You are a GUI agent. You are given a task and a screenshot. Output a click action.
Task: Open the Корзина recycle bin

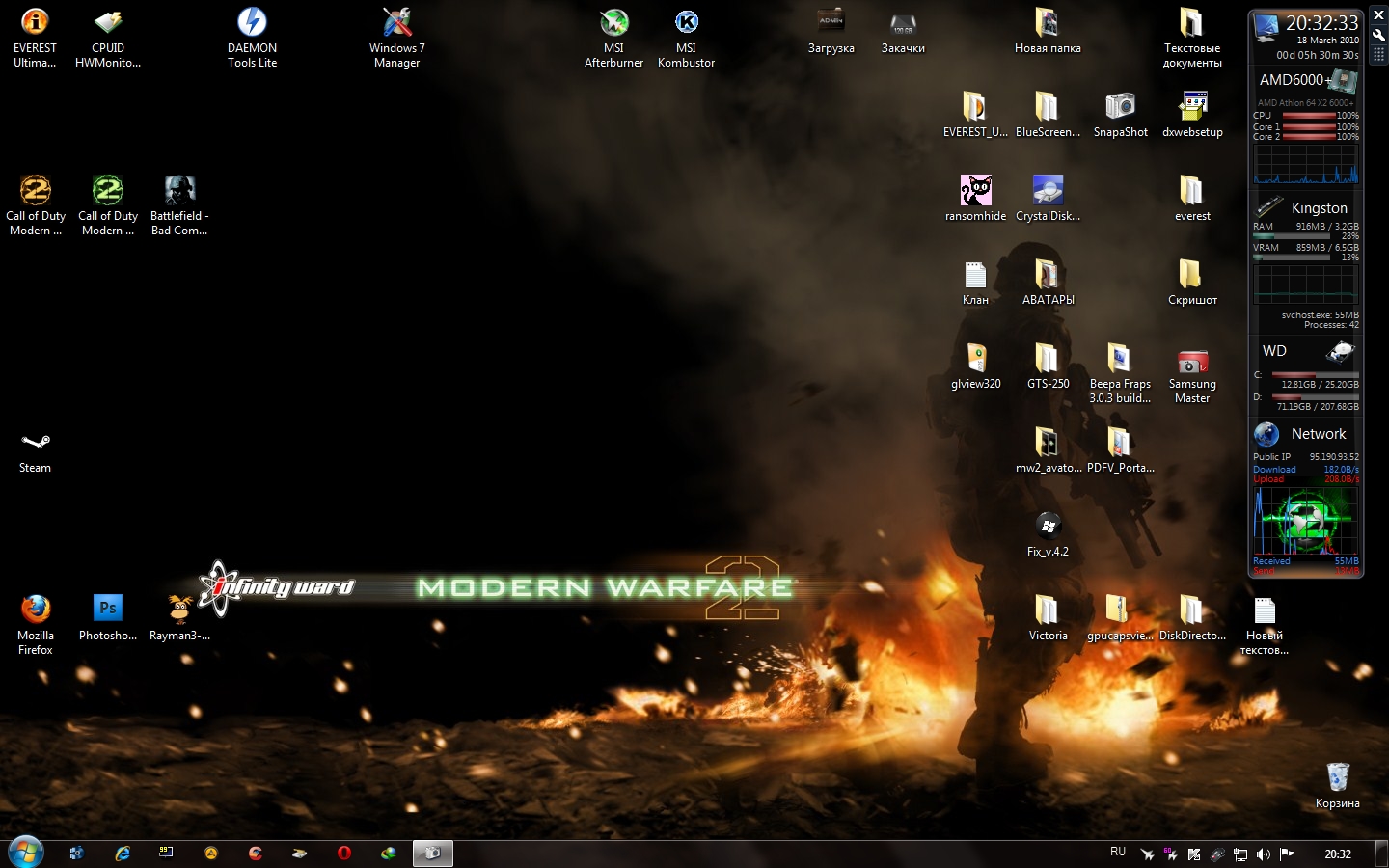(1337, 777)
